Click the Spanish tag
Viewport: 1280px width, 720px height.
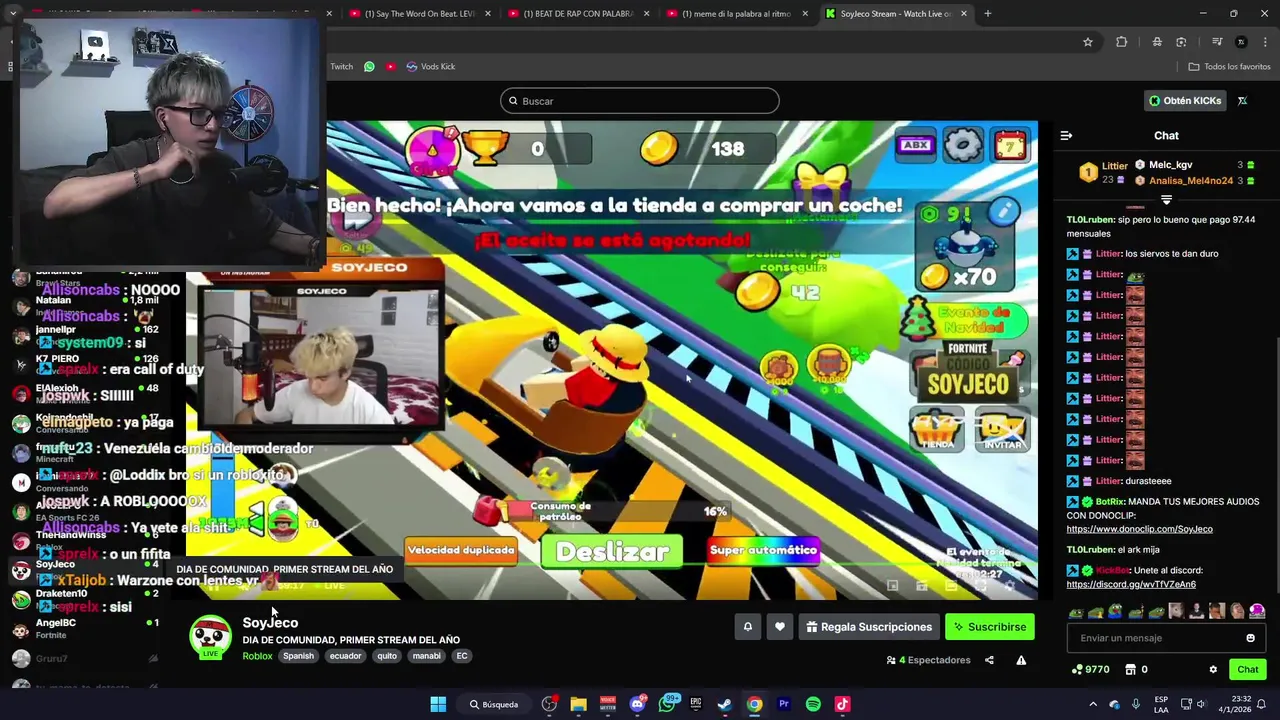pos(298,656)
